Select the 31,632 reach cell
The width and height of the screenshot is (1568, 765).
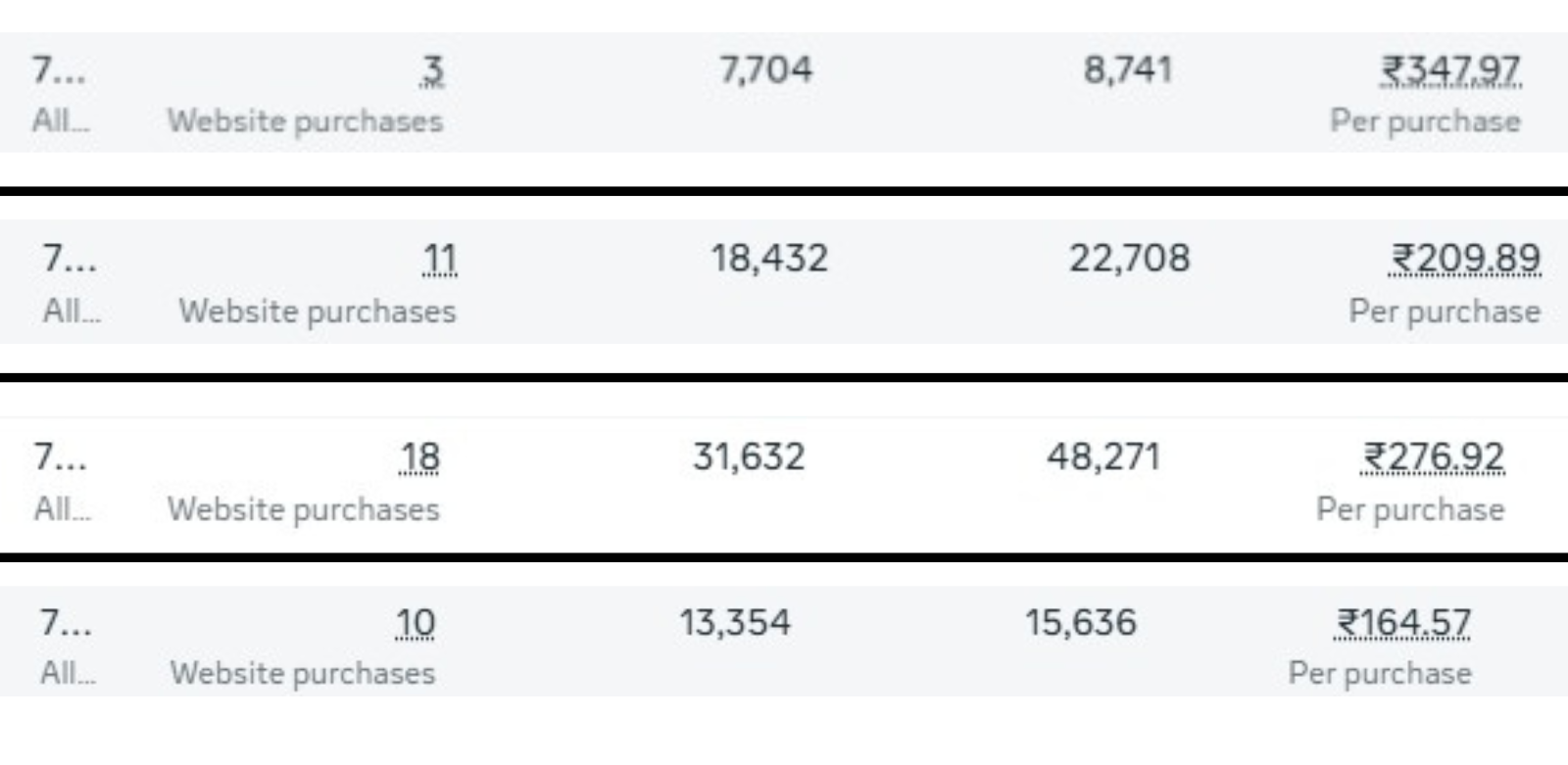click(x=749, y=457)
